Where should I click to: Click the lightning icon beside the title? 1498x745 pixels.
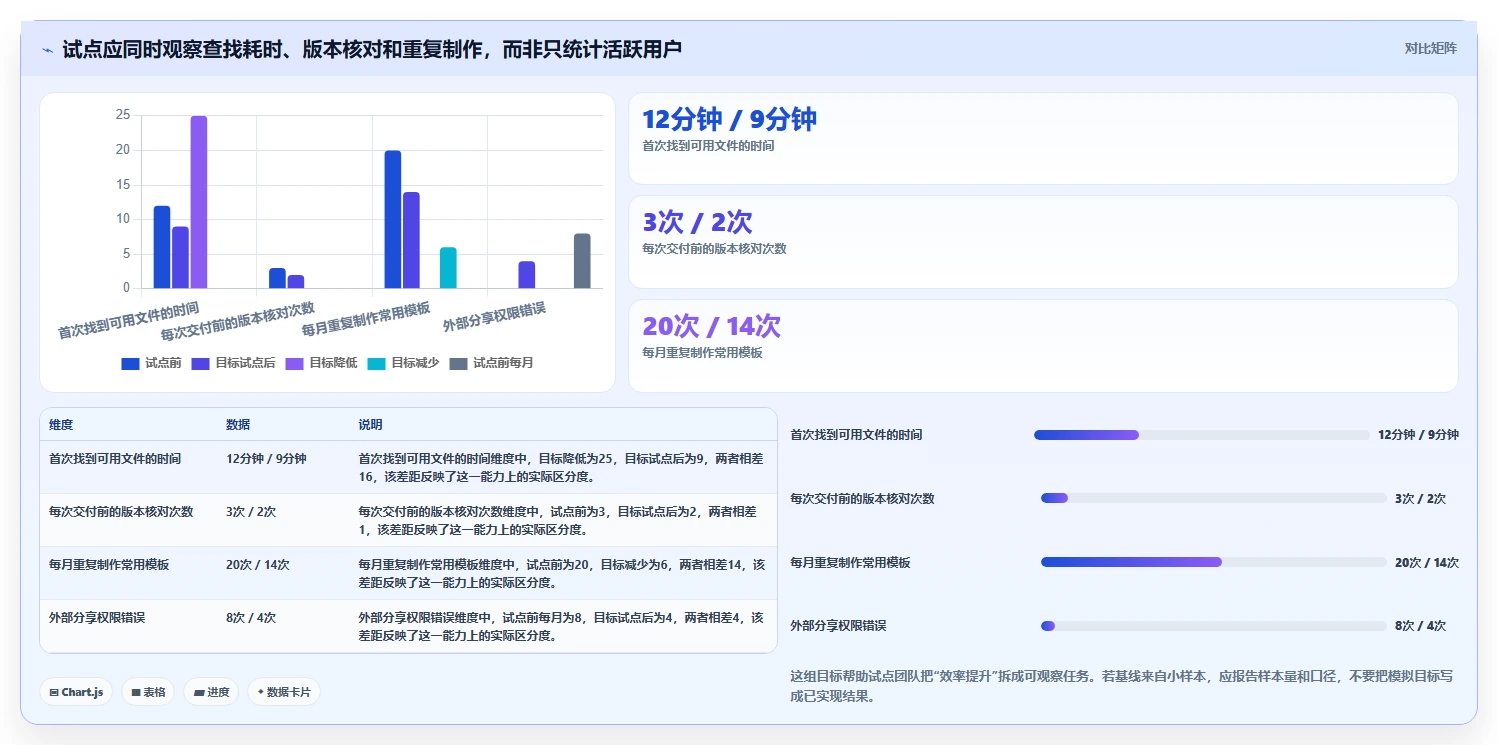pos(47,49)
